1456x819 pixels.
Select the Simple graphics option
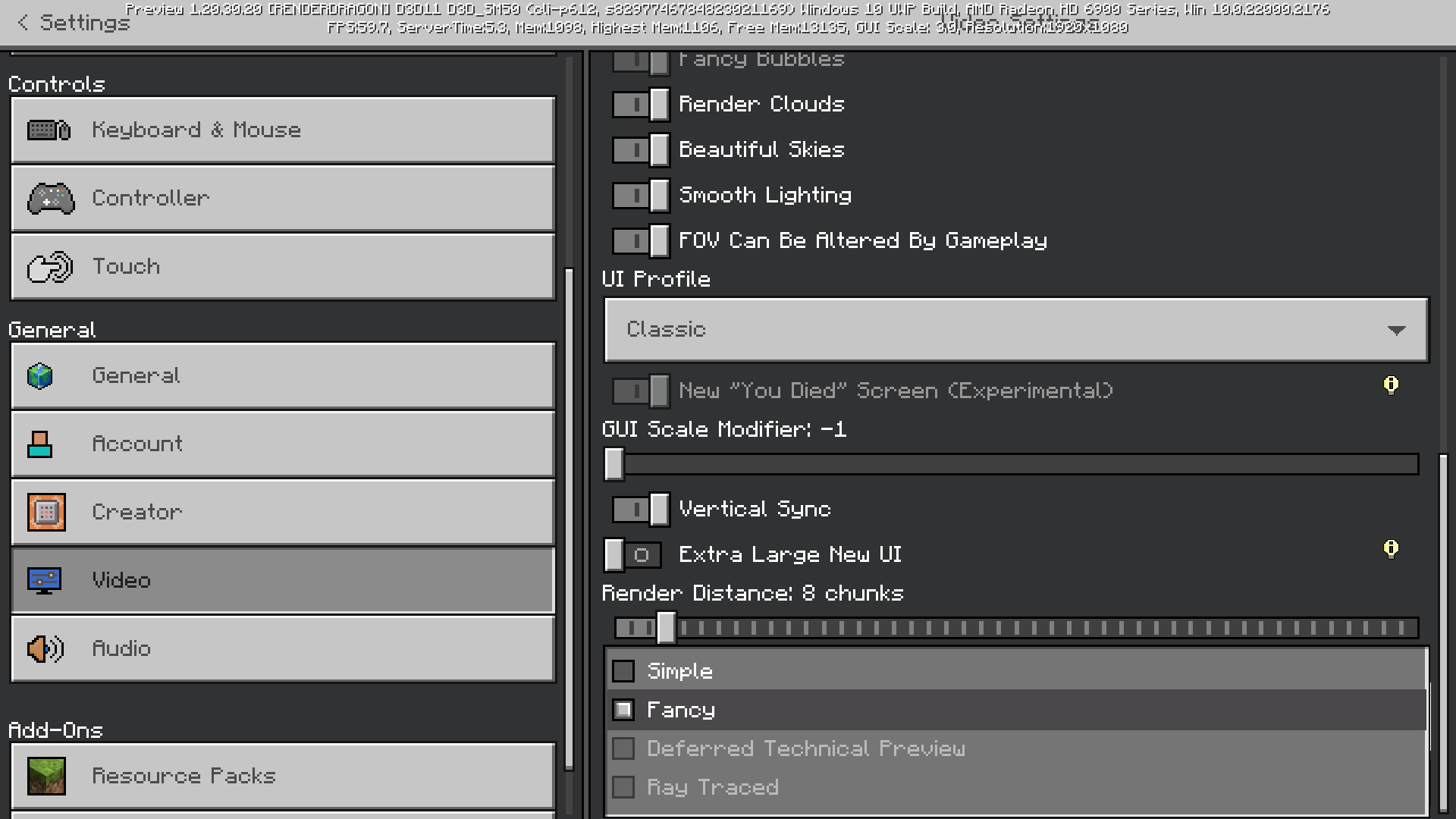coord(624,671)
